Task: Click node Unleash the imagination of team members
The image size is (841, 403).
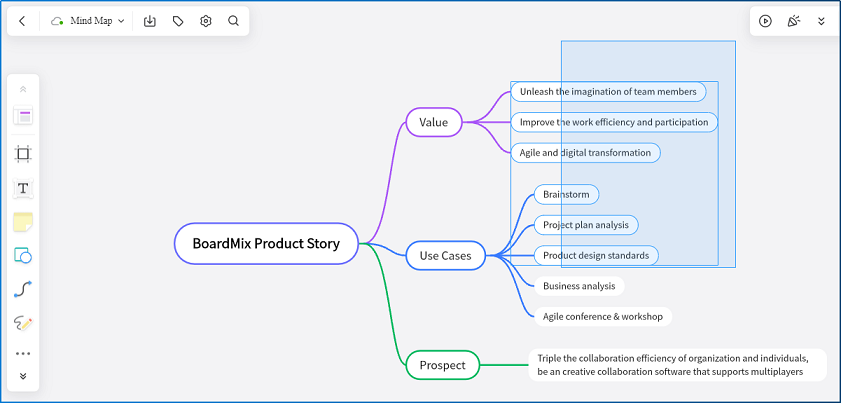Action: (608, 92)
